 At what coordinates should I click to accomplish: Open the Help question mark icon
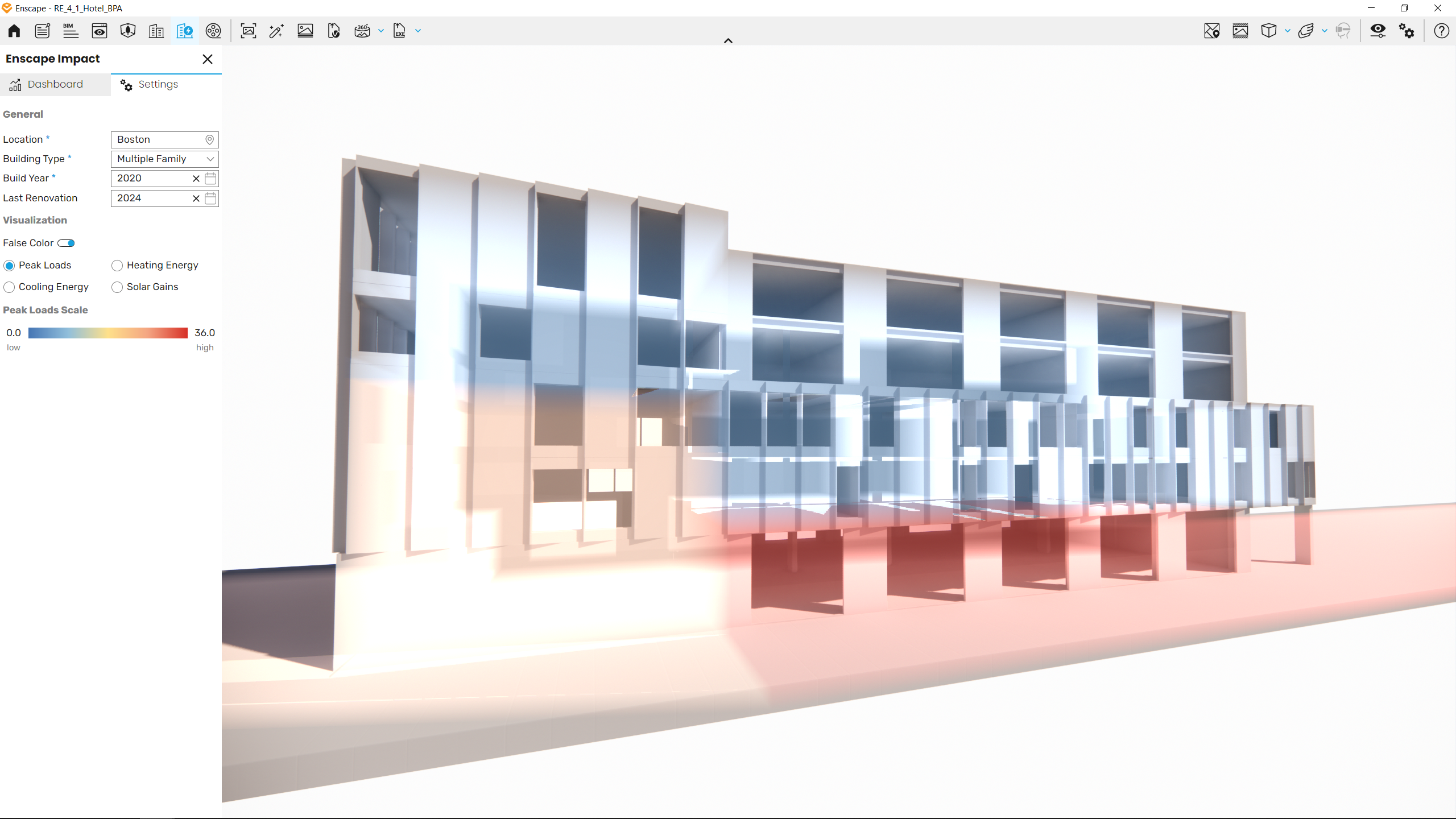click(x=1442, y=31)
